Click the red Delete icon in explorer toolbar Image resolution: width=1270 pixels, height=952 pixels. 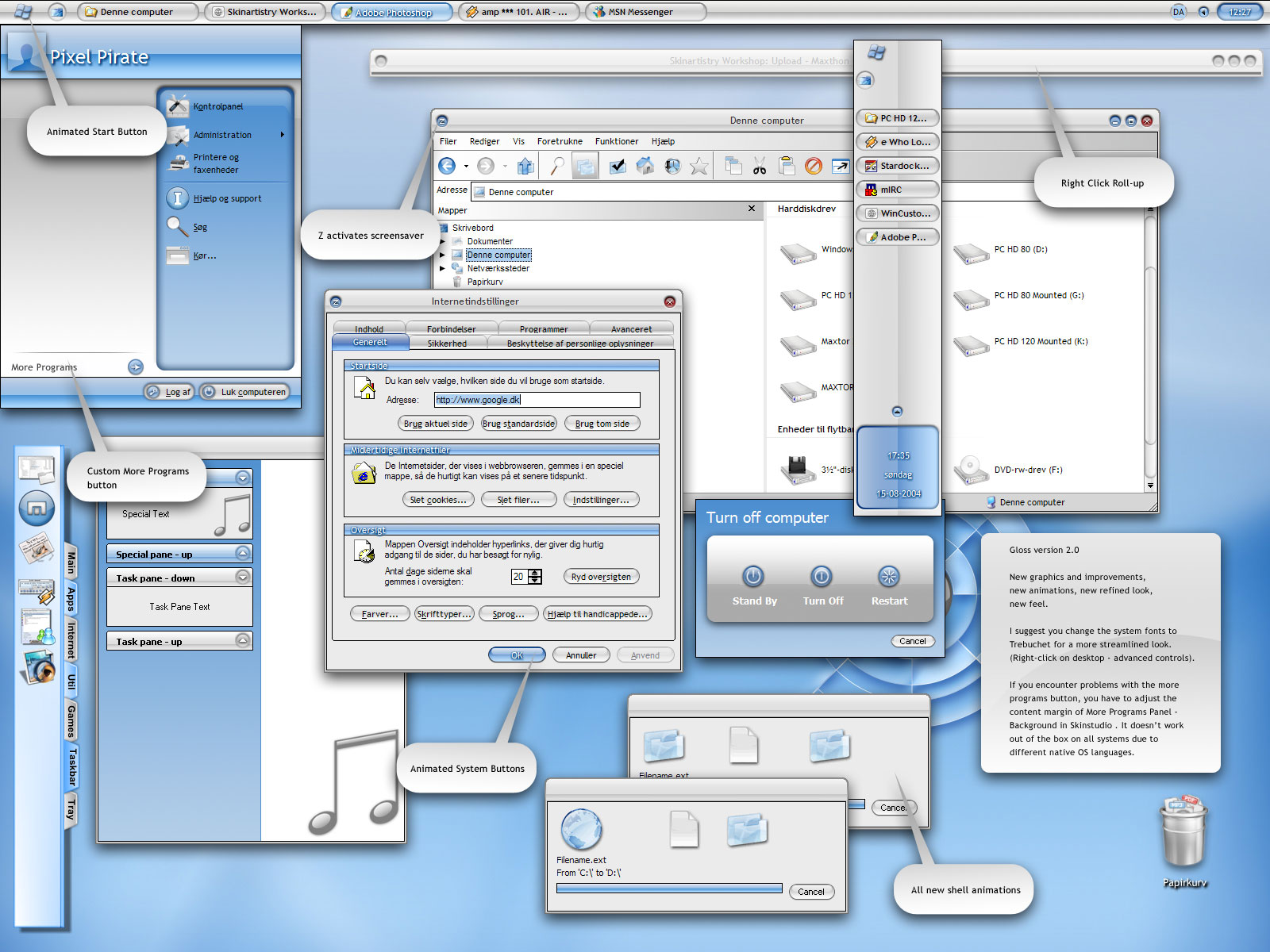[x=814, y=166]
